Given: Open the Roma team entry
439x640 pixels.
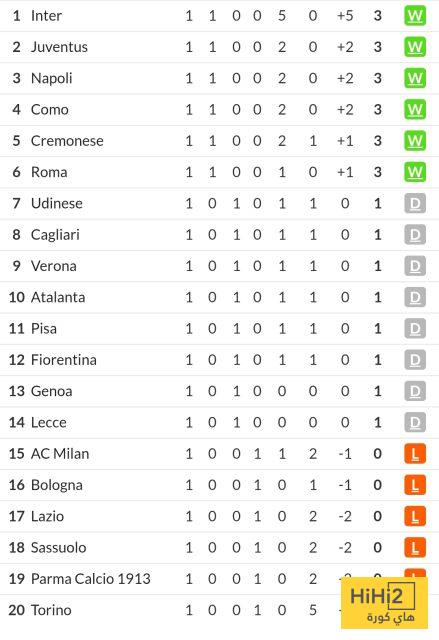Looking at the screenshot, I should pyautogui.click(x=220, y=172).
